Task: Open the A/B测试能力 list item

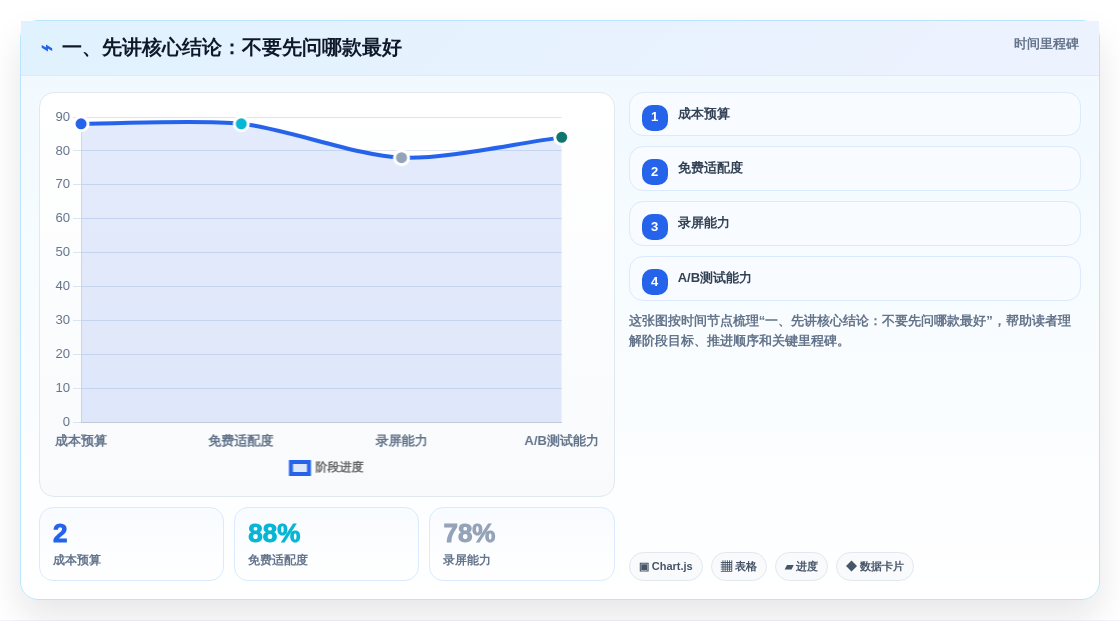Action: [854, 279]
